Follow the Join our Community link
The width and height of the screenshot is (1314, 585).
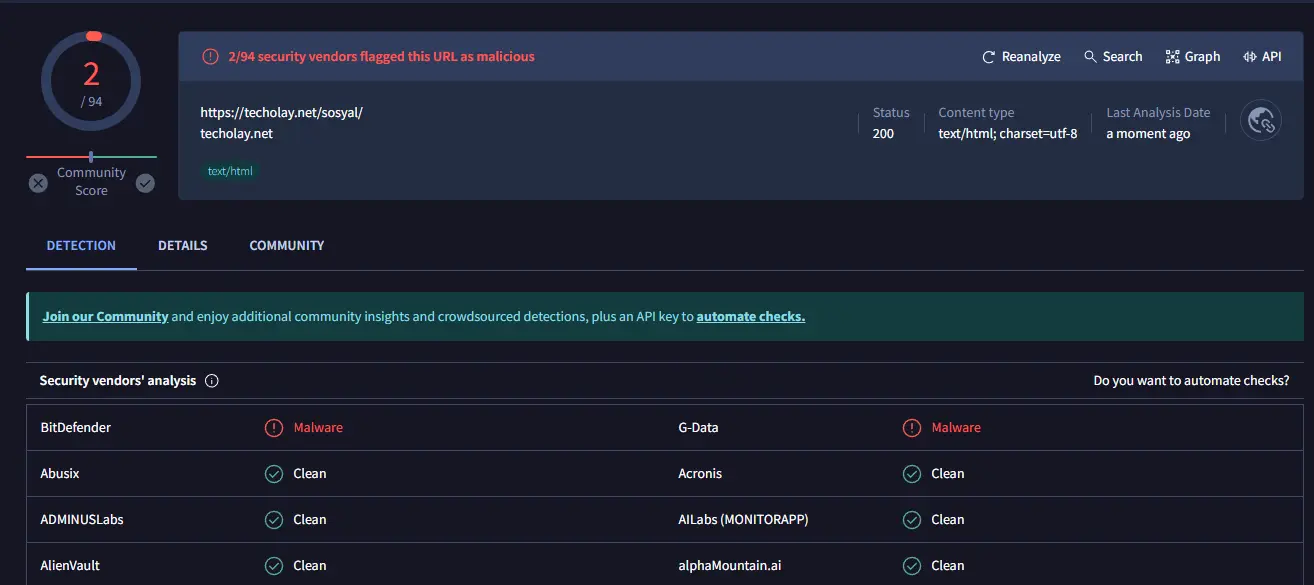(x=105, y=316)
